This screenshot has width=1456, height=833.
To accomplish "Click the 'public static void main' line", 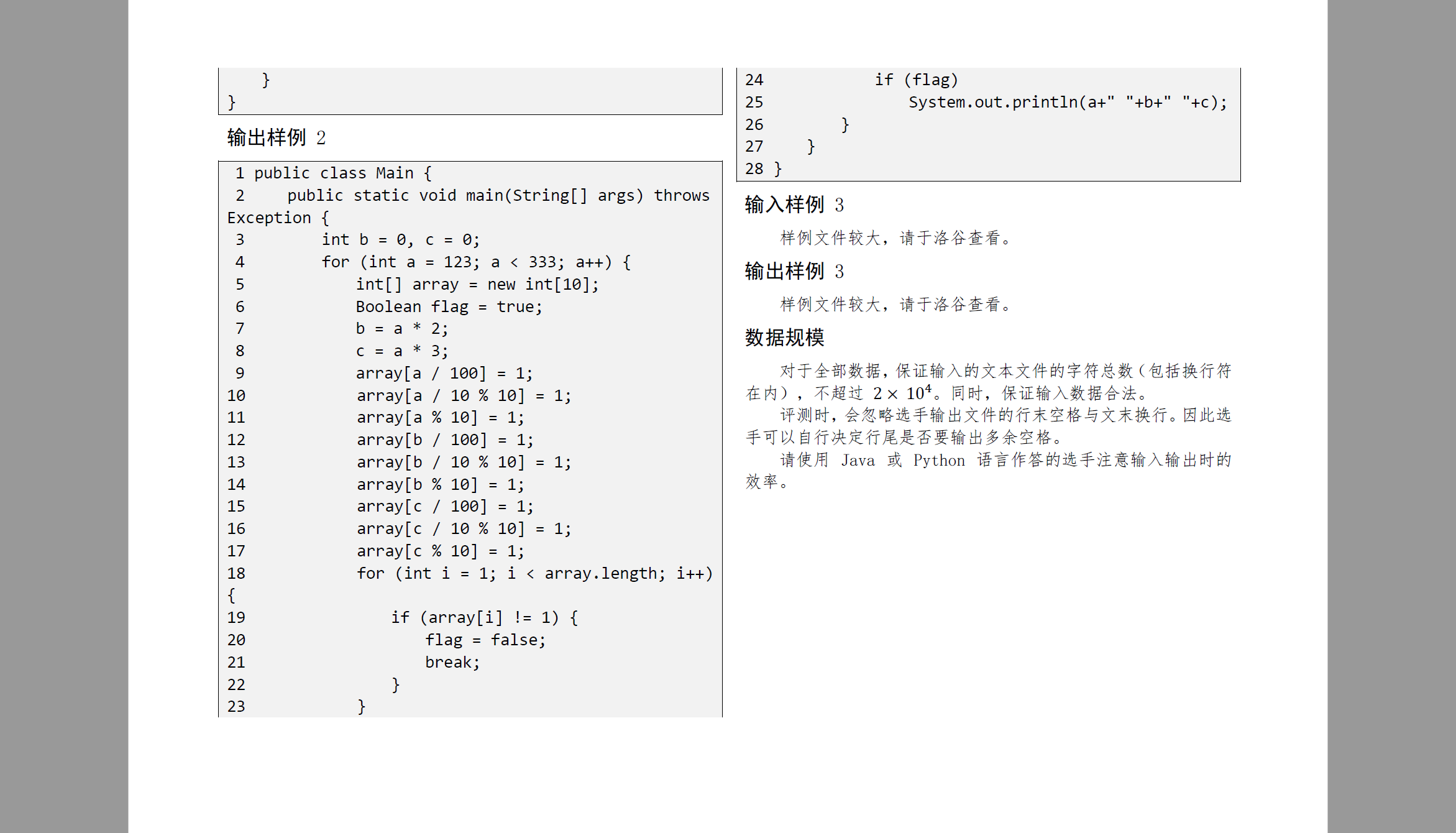I will pos(498,196).
